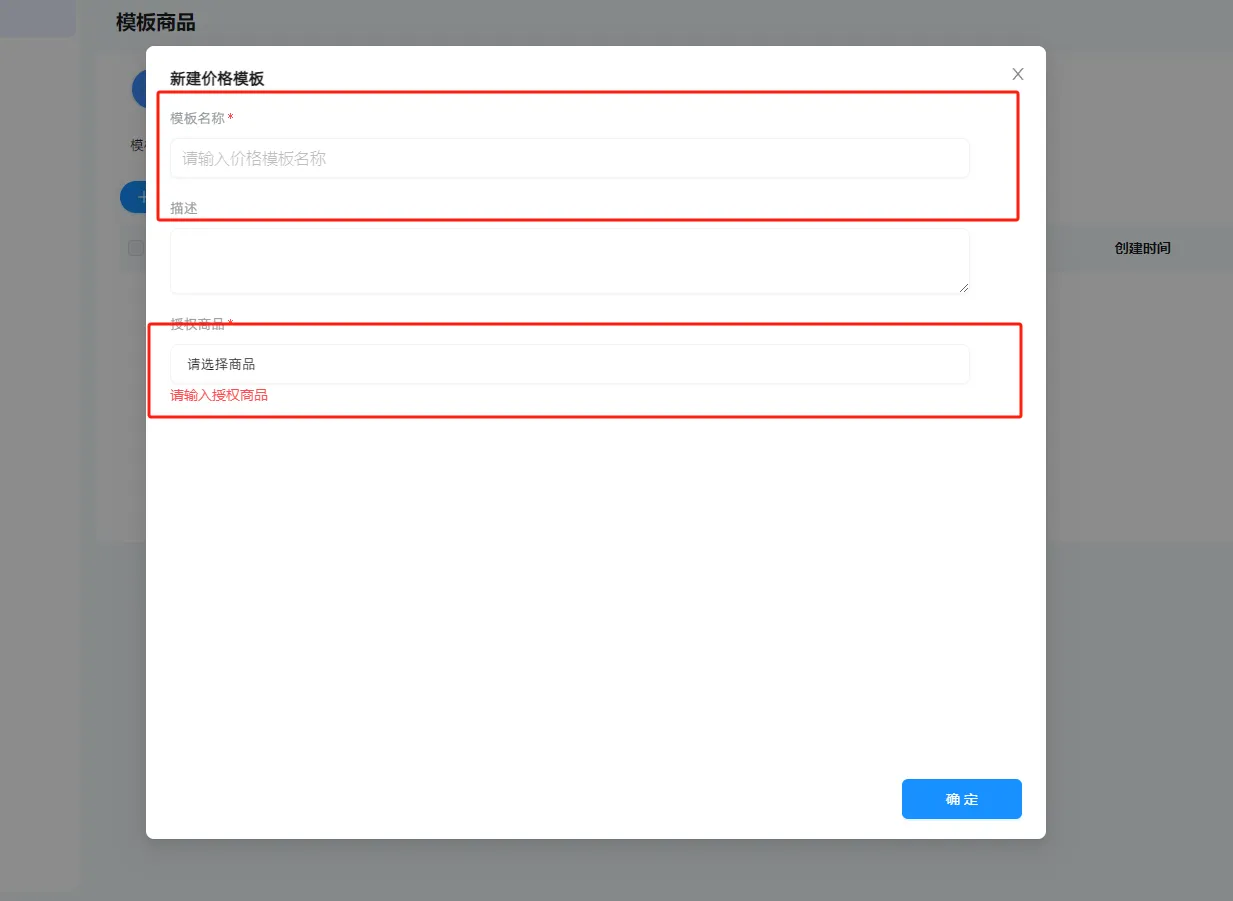Dismiss the dialog with the X close icon
The height and width of the screenshot is (901, 1233).
click(x=1017, y=74)
